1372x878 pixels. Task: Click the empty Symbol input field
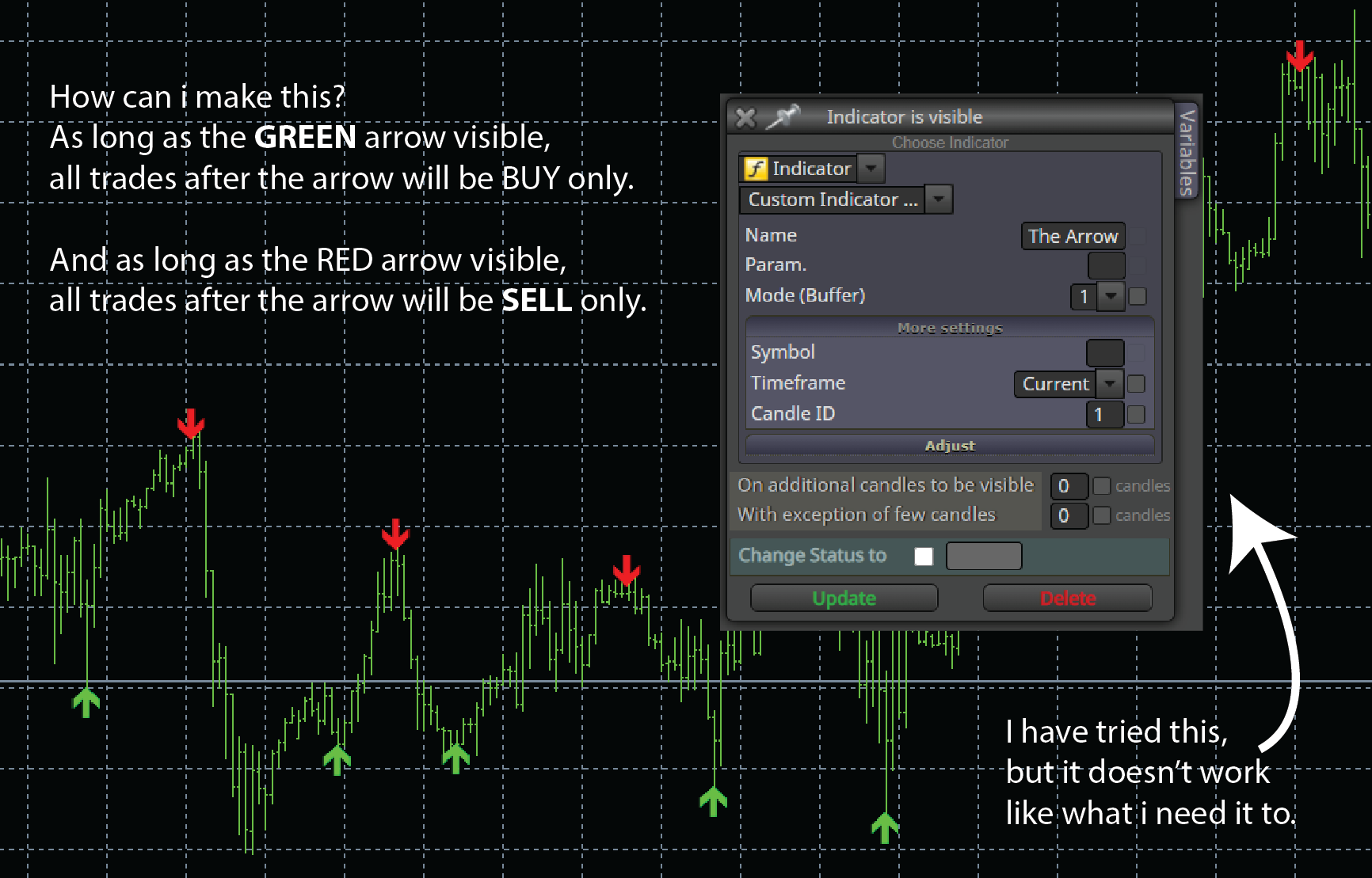click(x=1105, y=352)
